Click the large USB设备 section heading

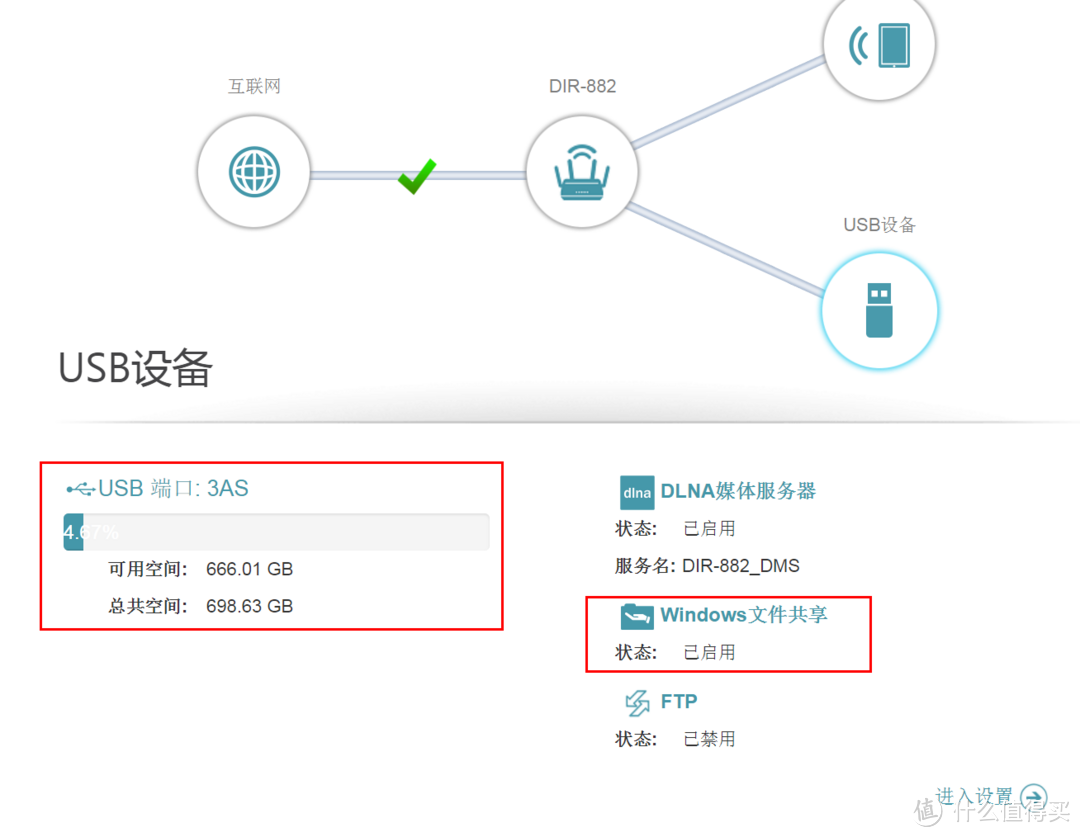tap(136, 368)
